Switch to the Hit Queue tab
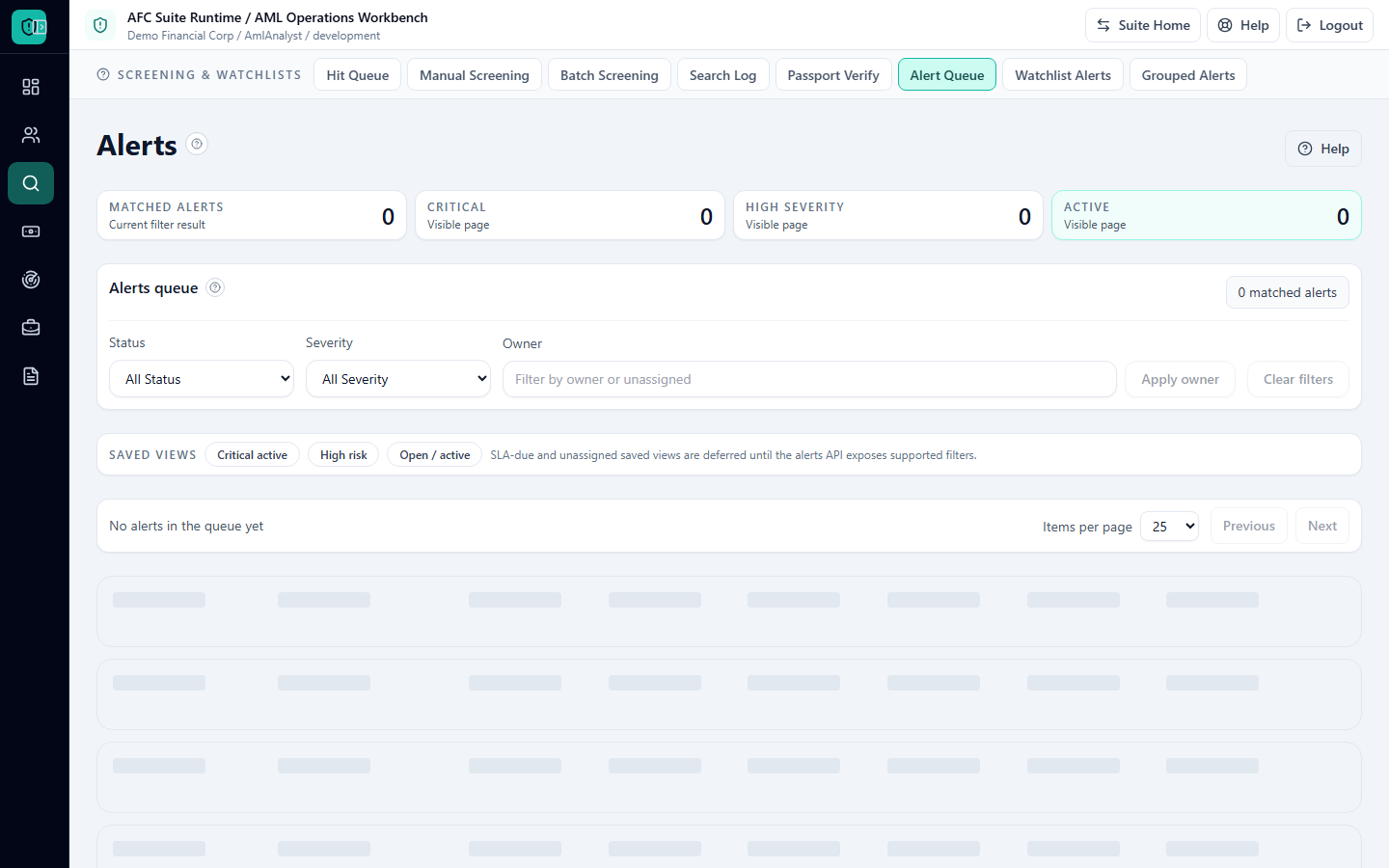This screenshot has height=868, width=1389. coord(357,75)
